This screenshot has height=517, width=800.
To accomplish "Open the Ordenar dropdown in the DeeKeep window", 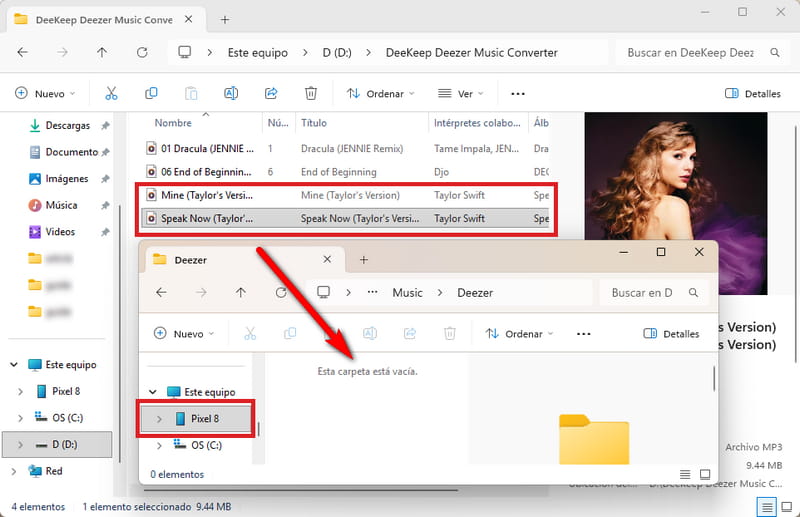I will (x=380, y=93).
